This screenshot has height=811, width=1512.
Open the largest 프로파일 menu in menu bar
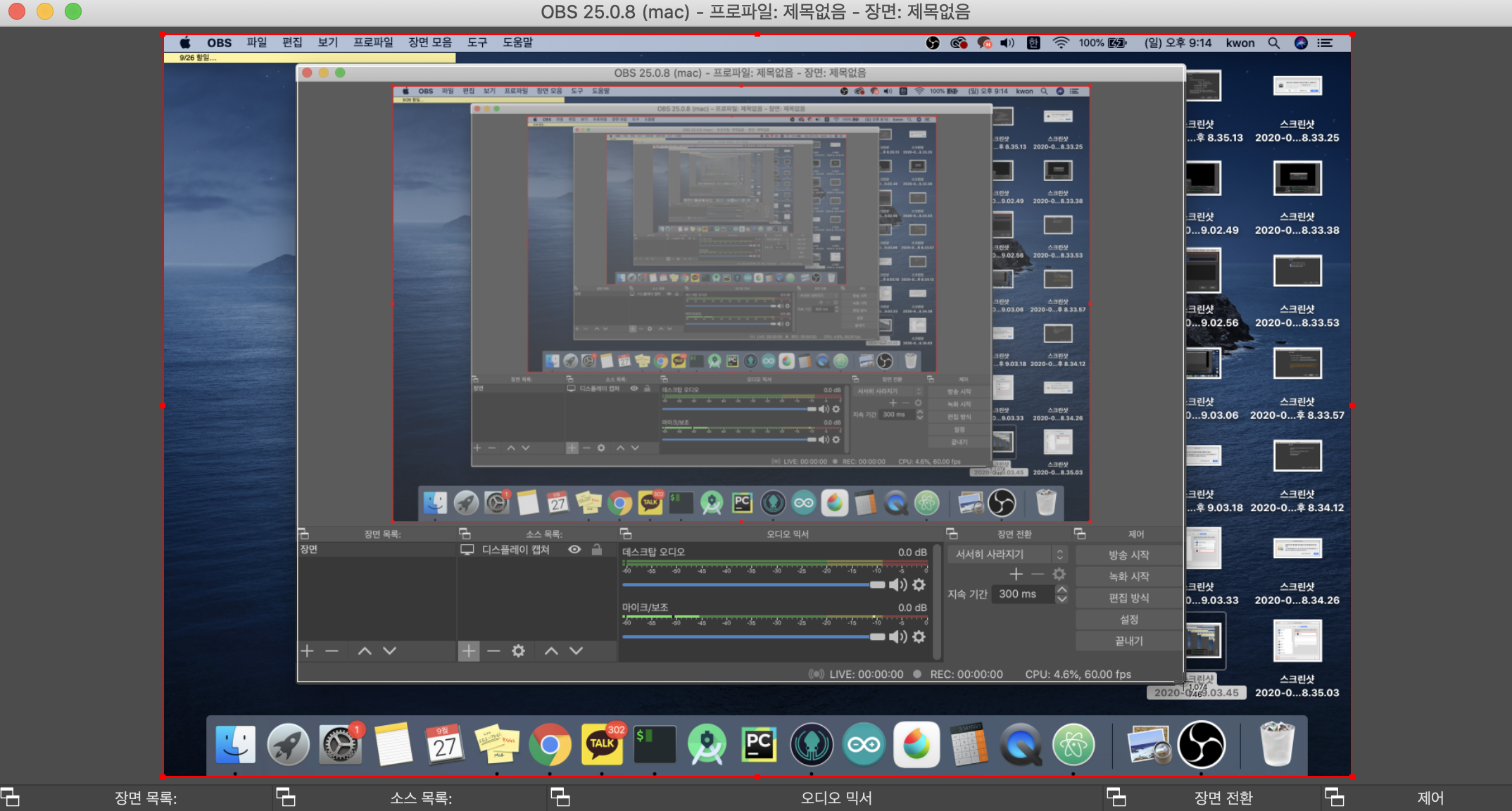click(x=373, y=42)
